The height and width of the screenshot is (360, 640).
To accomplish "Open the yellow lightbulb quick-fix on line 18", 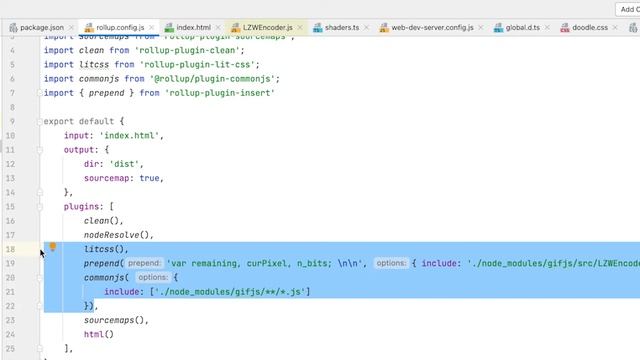I will [x=53, y=246].
